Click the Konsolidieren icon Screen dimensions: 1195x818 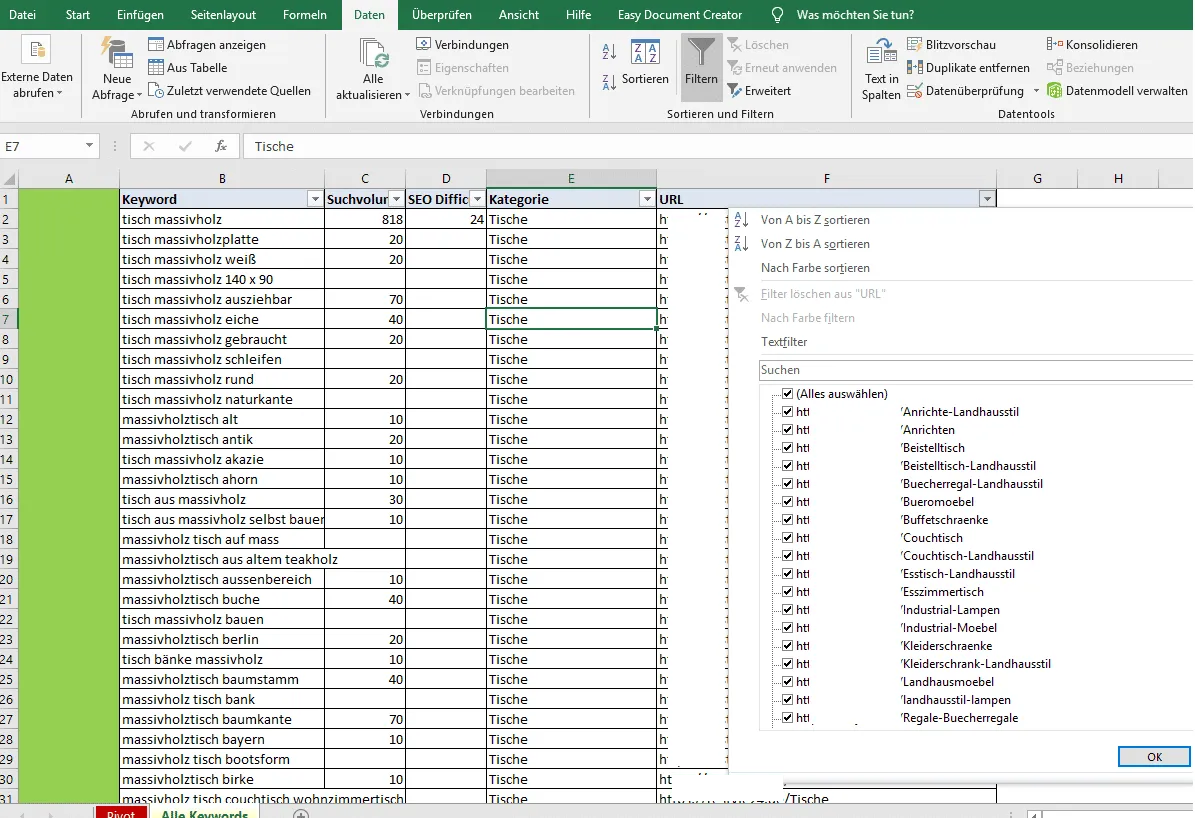pyautogui.click(x=1055, y=44)
